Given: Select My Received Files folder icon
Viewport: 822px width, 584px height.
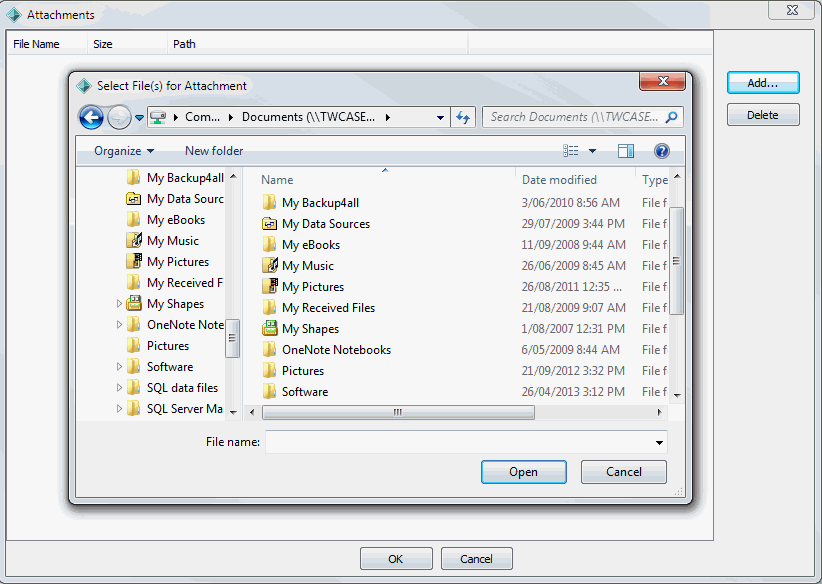Looking at the screenshot, I should 269,307.
